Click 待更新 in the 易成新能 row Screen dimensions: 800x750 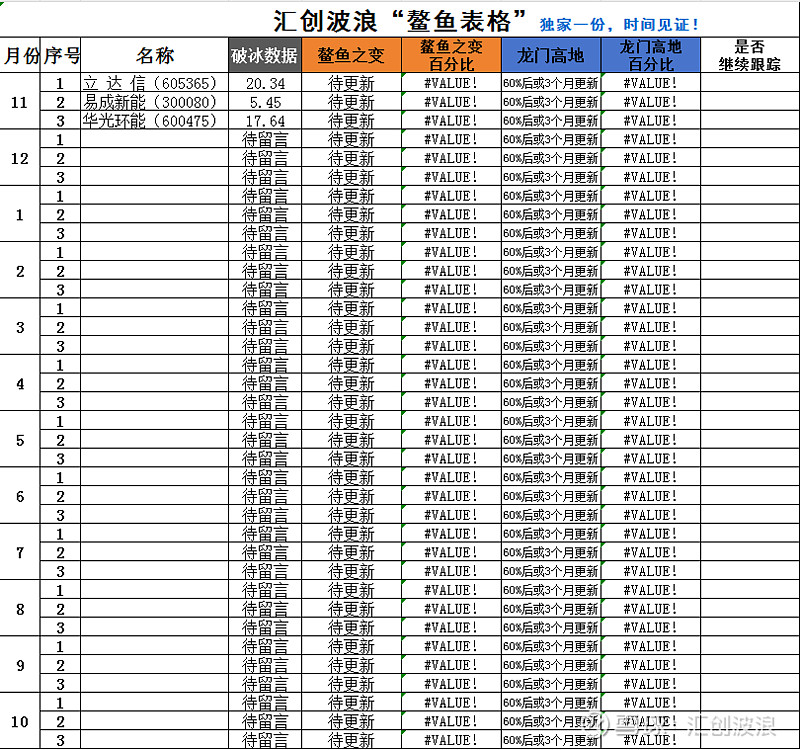tap(352, 102)
